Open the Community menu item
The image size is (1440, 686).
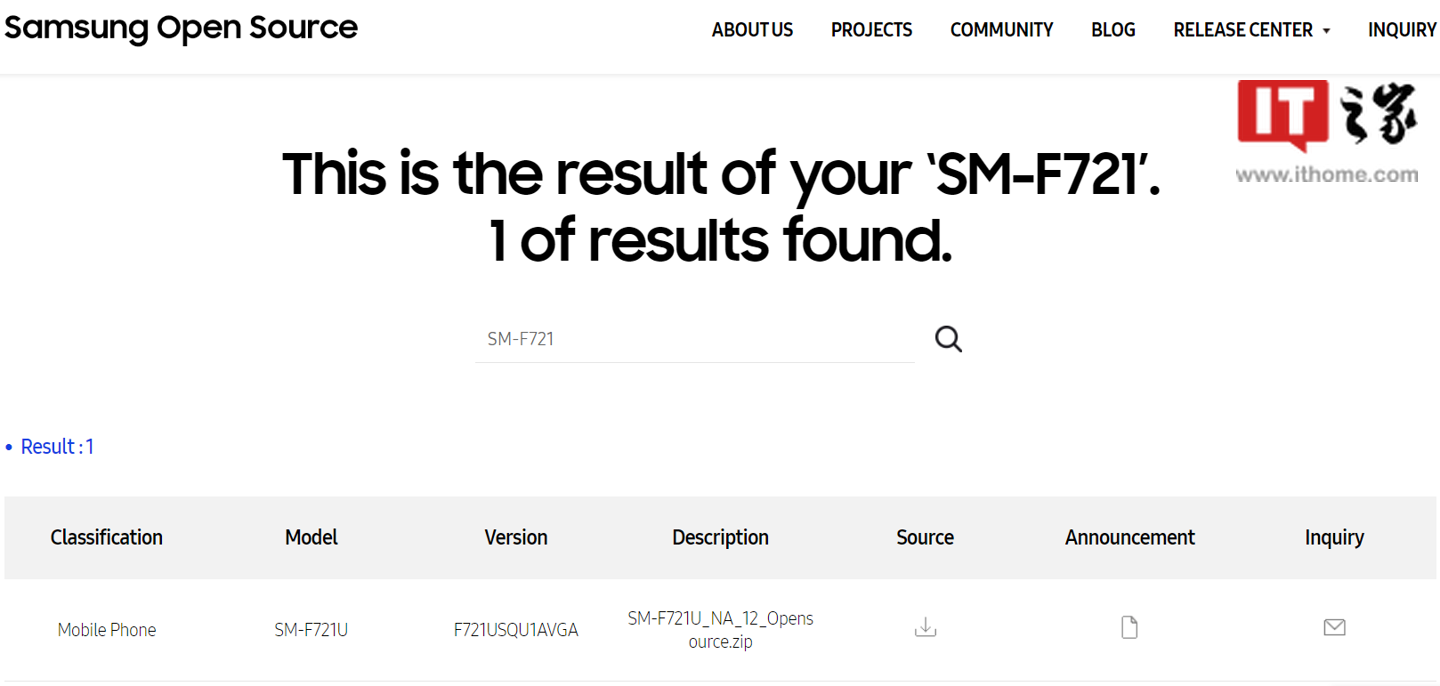pyautogui.click(x=1001, y=30)
